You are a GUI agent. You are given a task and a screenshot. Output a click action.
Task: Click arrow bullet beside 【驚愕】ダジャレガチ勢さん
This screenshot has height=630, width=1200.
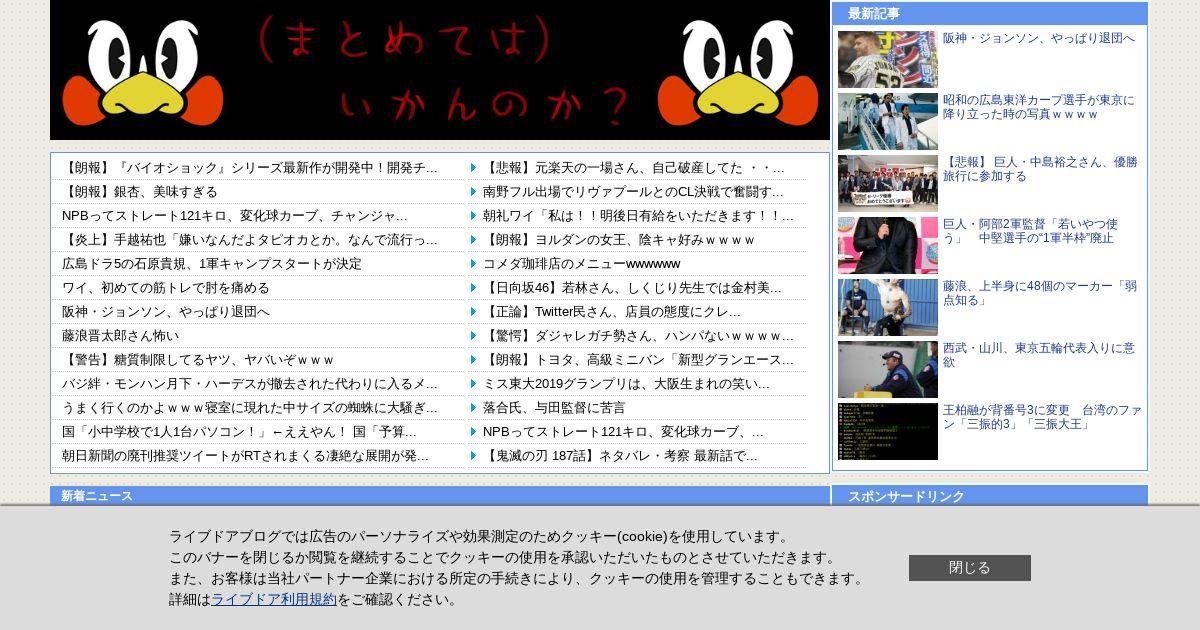pos(474,336)
